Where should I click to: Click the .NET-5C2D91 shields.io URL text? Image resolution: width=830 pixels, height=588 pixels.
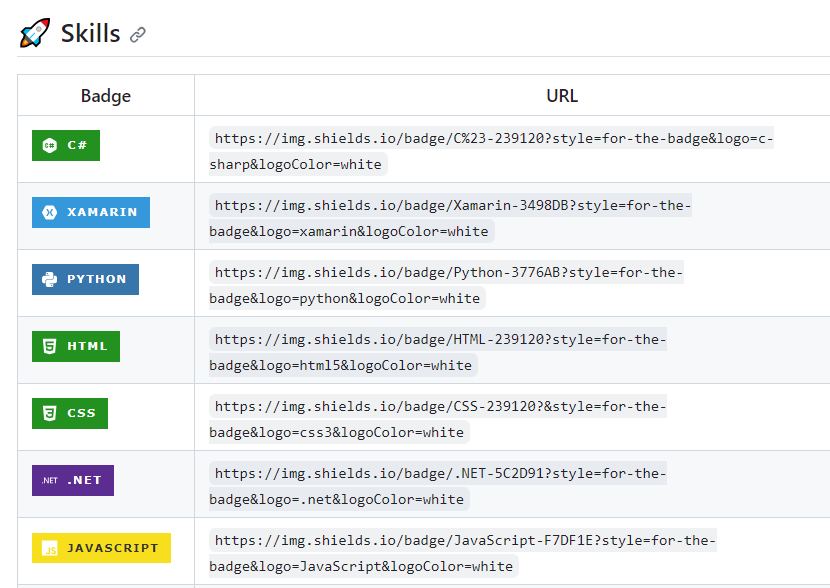tap(438, 486)
